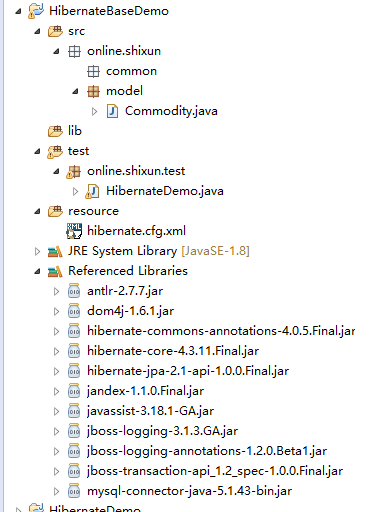Click the HibernateDemo.java file icon
This screenshot has width=389, height=512.
(92, 192)
